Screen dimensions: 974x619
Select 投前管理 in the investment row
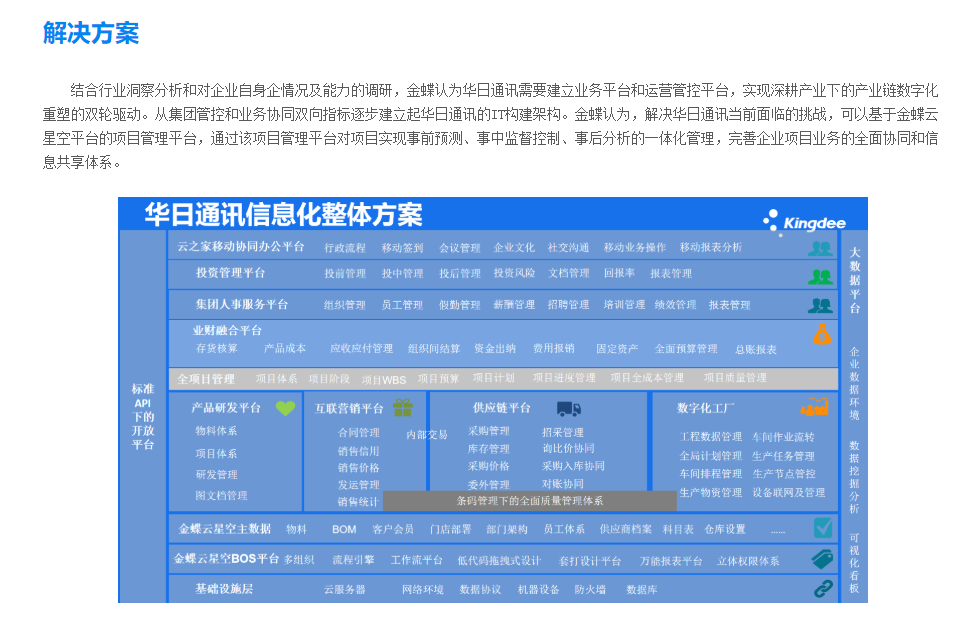345,273
